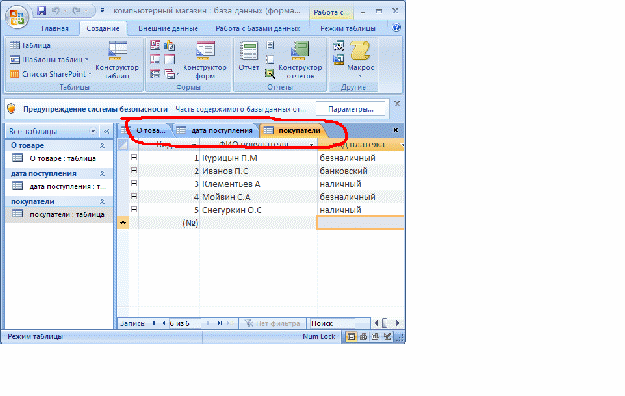Select all records with corner selector
Image resolution: width=625 pixels, height=396 pixels.
[x=123, y=144]
